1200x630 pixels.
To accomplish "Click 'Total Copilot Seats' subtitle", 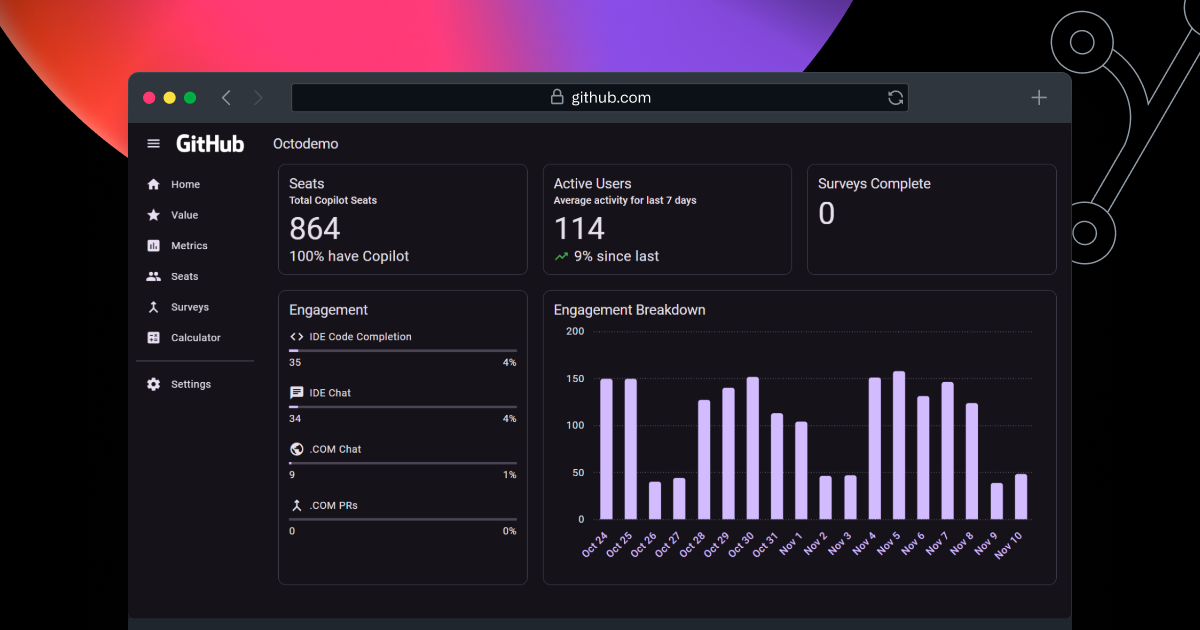I will click(x=333, y=201).
